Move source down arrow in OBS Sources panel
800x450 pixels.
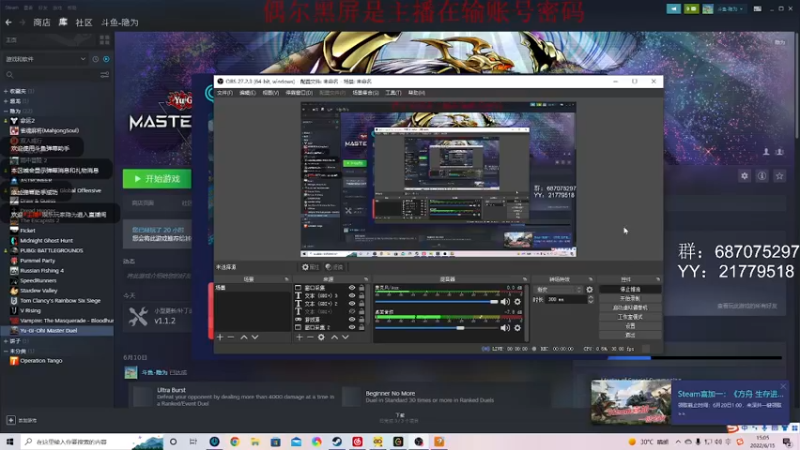[345, 337]
